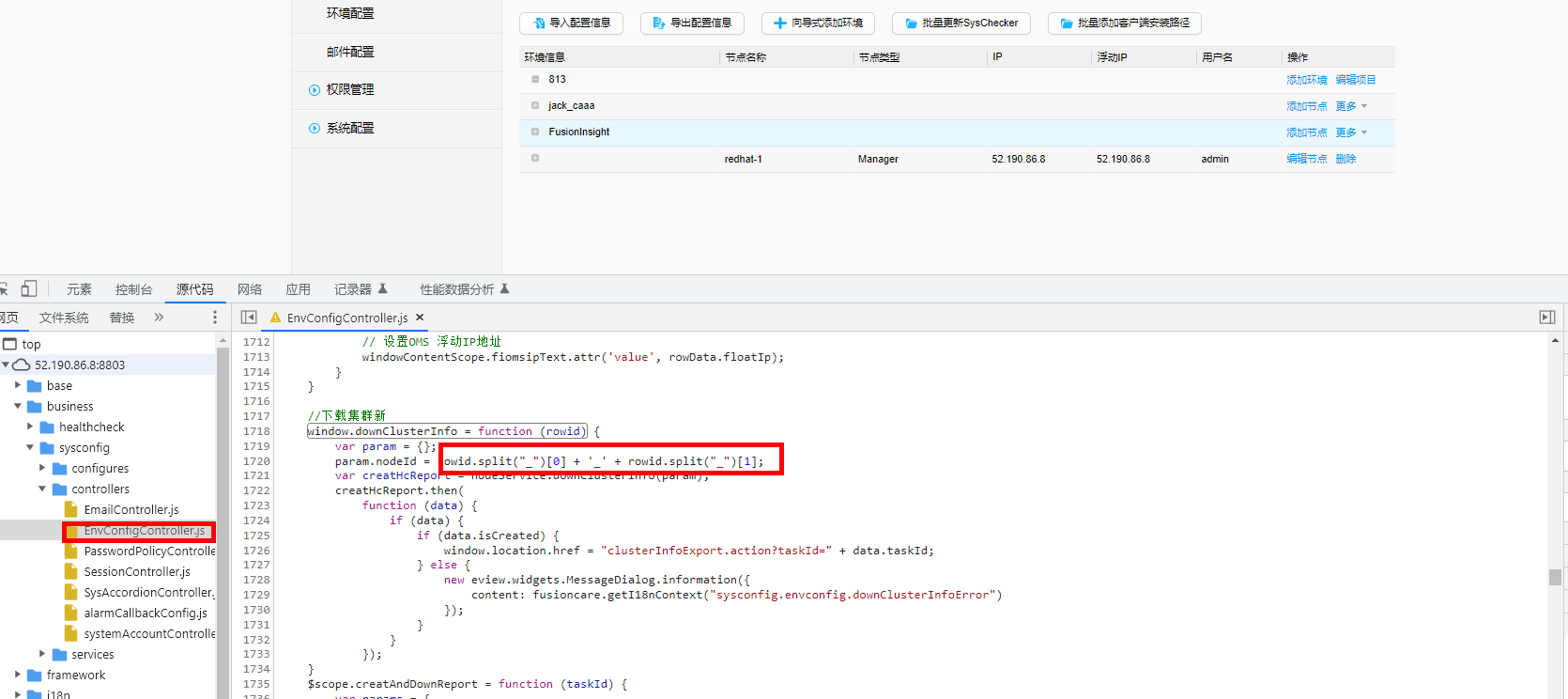Open EmailController.js in the file tree
The width and height of the screenshot is (1568, 699).
pyautogui.click(x=131, y=509)
